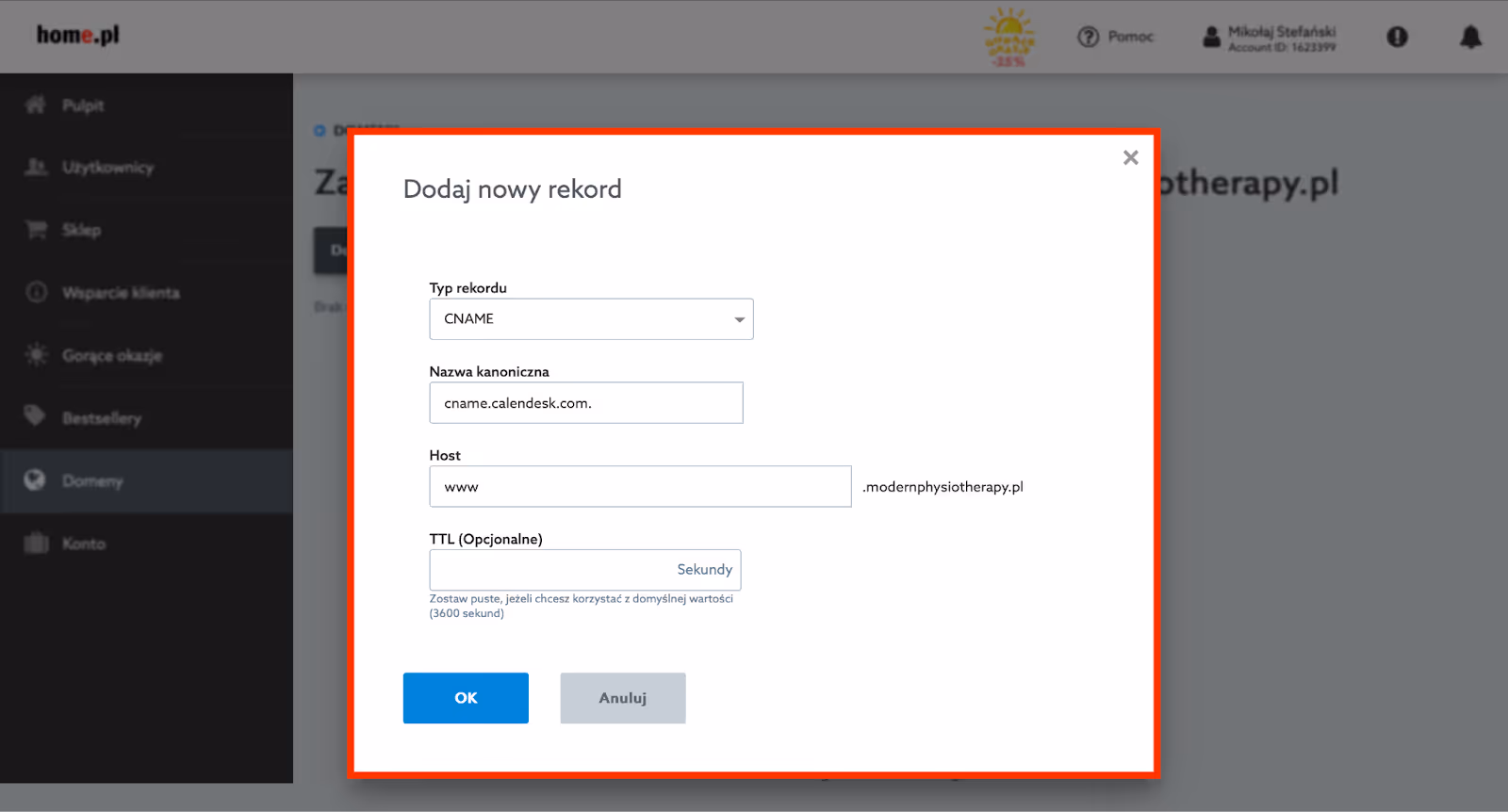Click the Wsparcie klienta info icon

(36, 292)
